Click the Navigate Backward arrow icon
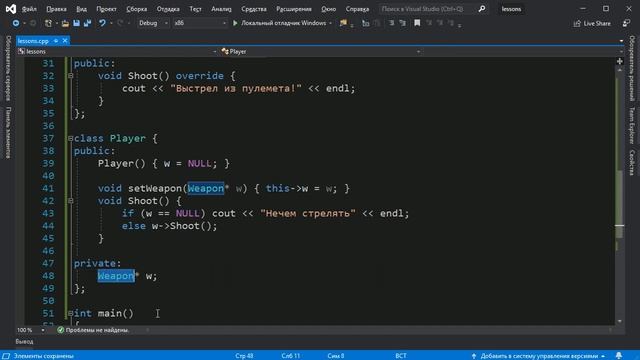 (x=16, y=23)
